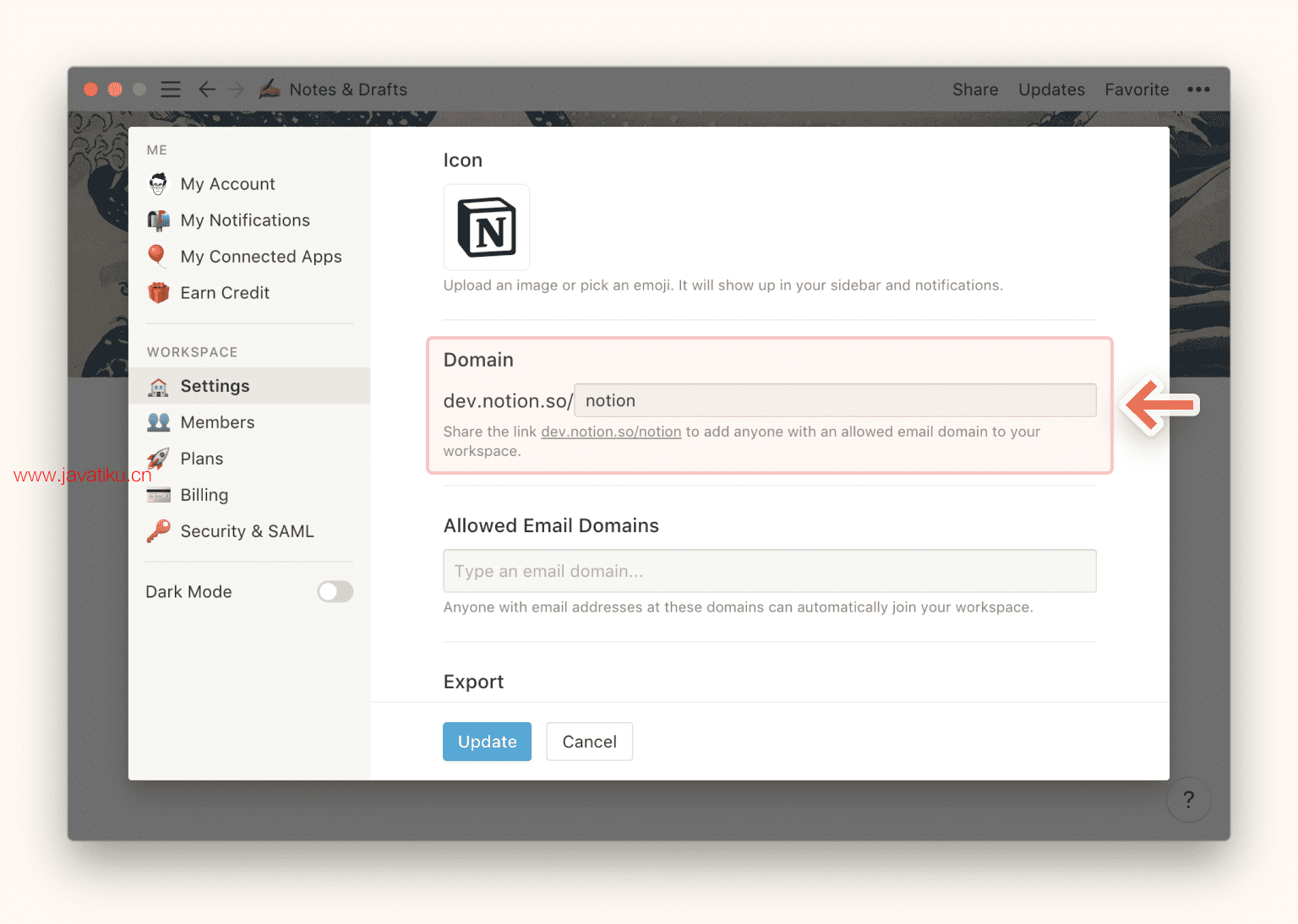Go forward with the right arrow
Viewport: 1298px width, 924px height.
(236, 90)
